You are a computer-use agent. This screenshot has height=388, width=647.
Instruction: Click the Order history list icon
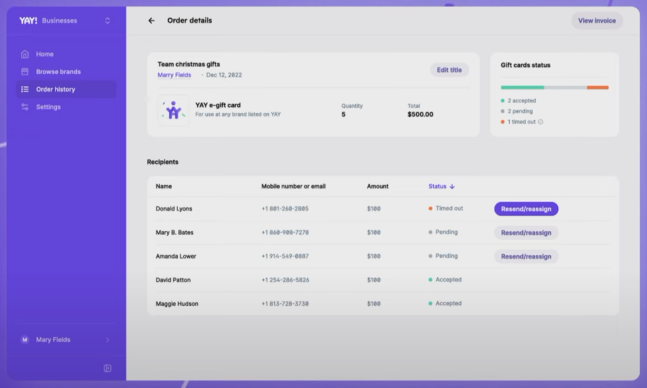click(25, 89)
